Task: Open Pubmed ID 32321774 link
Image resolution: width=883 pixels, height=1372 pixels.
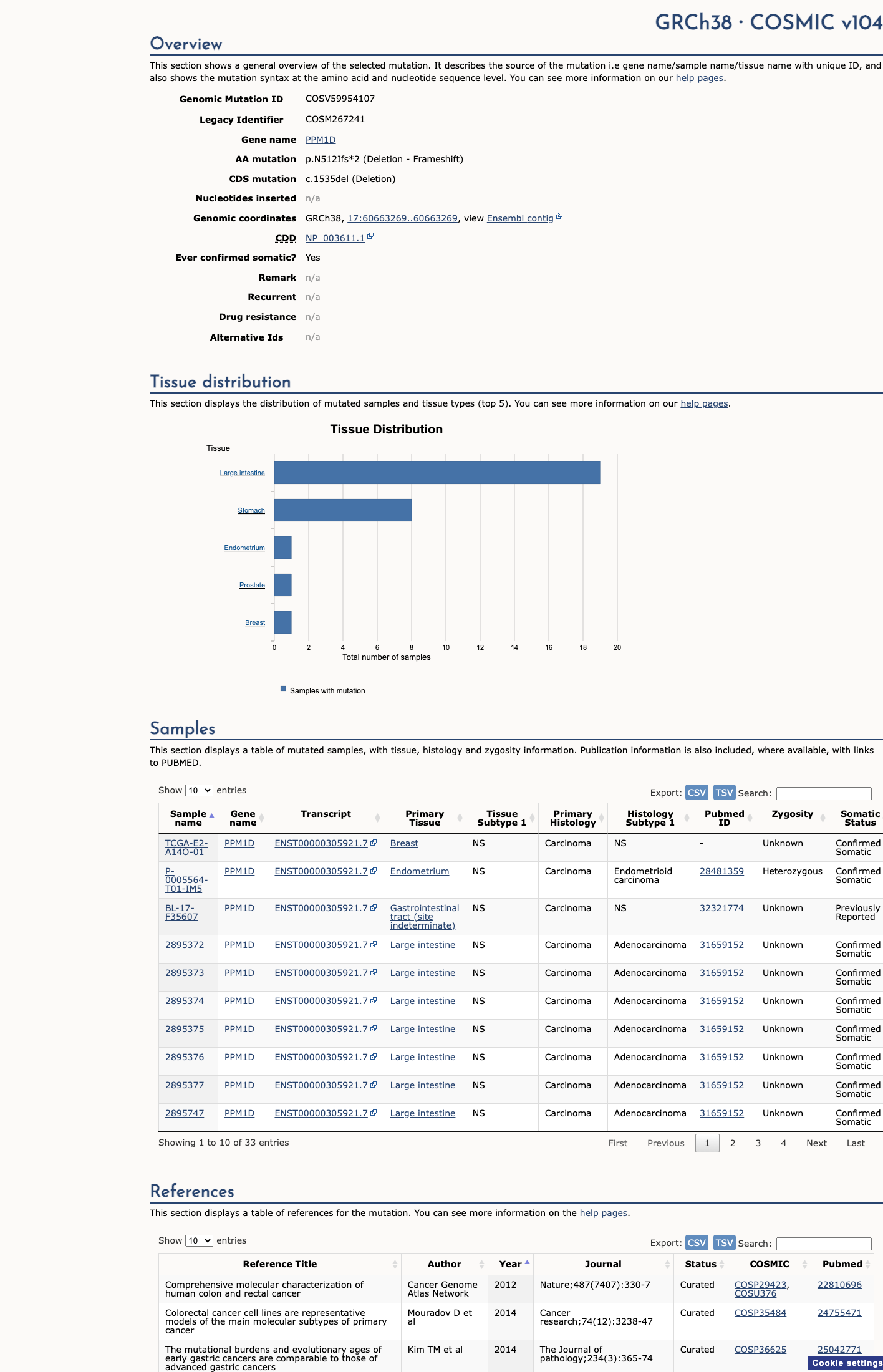Action: pyautogui.click(x=721, y=908)
